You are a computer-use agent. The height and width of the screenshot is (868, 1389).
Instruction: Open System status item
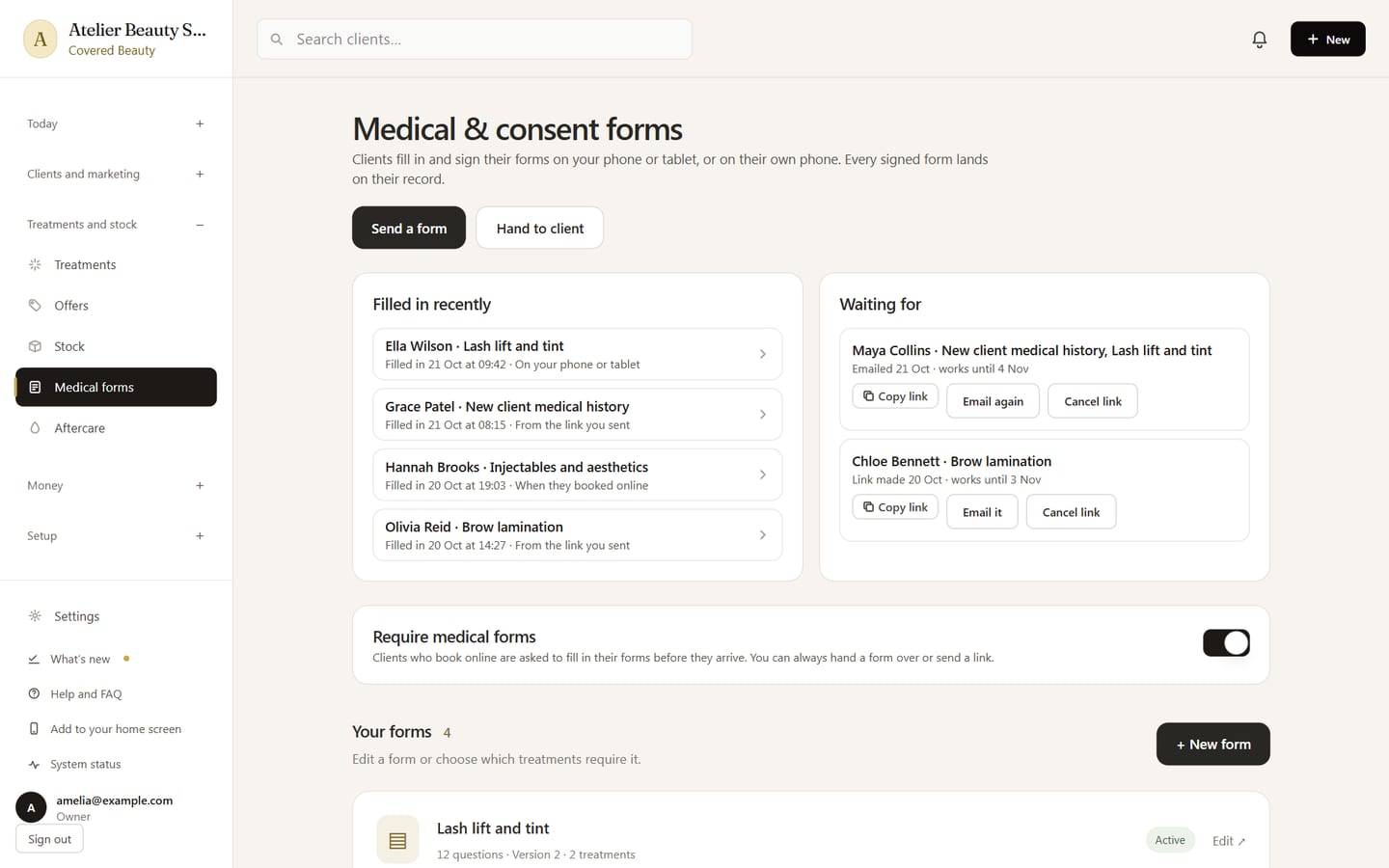(x=116, y=764)
